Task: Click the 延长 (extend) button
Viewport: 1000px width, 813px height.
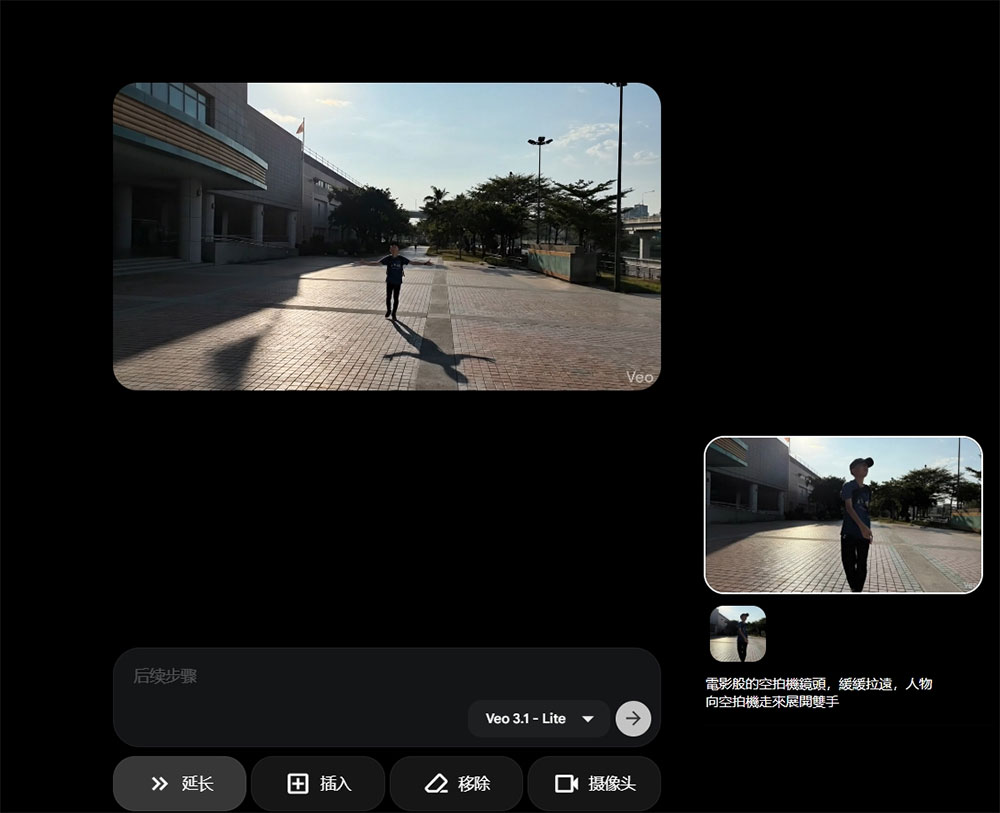Action: tap(179, 783)
